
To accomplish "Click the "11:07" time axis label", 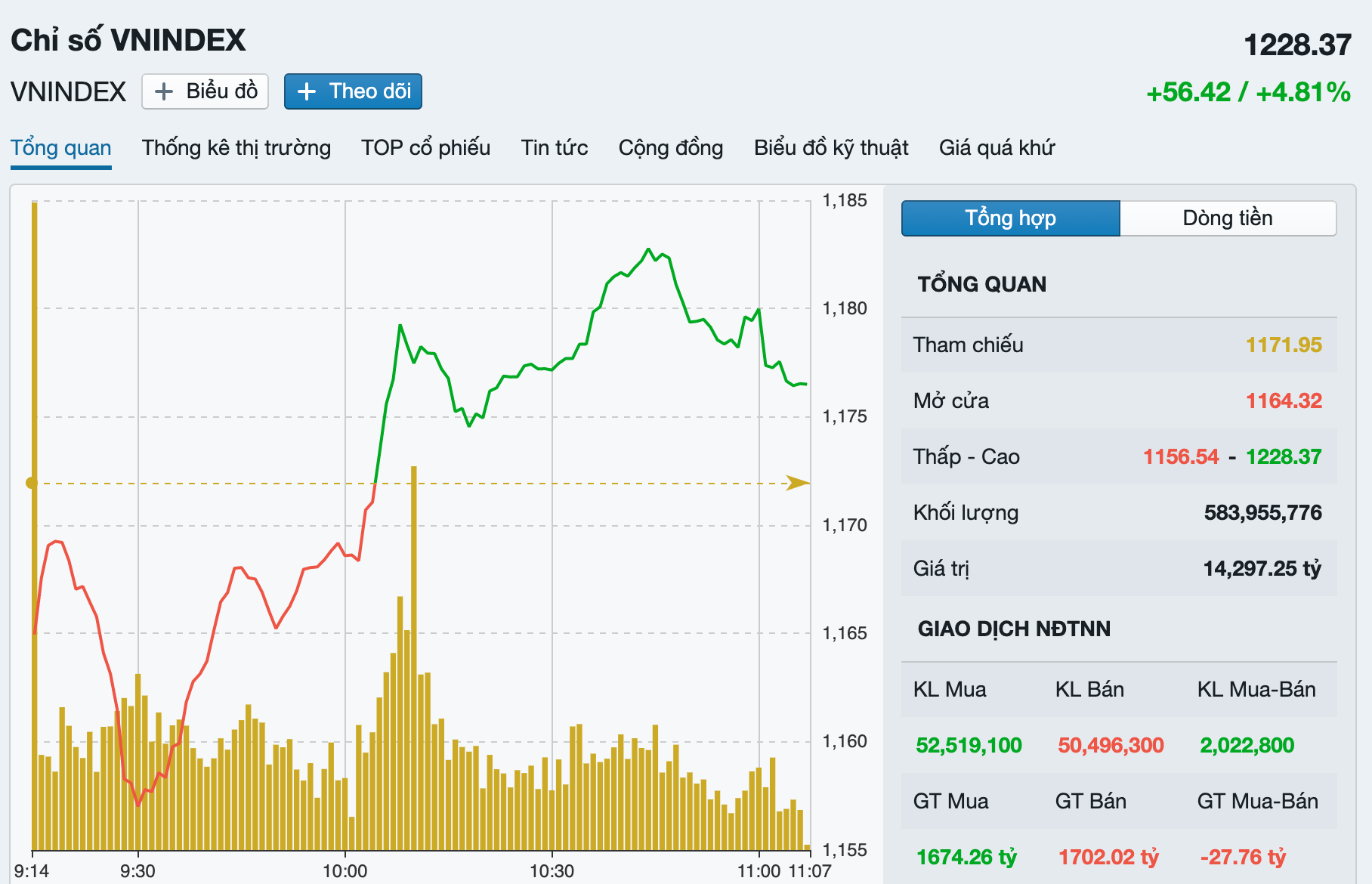I will coord(810,871).
